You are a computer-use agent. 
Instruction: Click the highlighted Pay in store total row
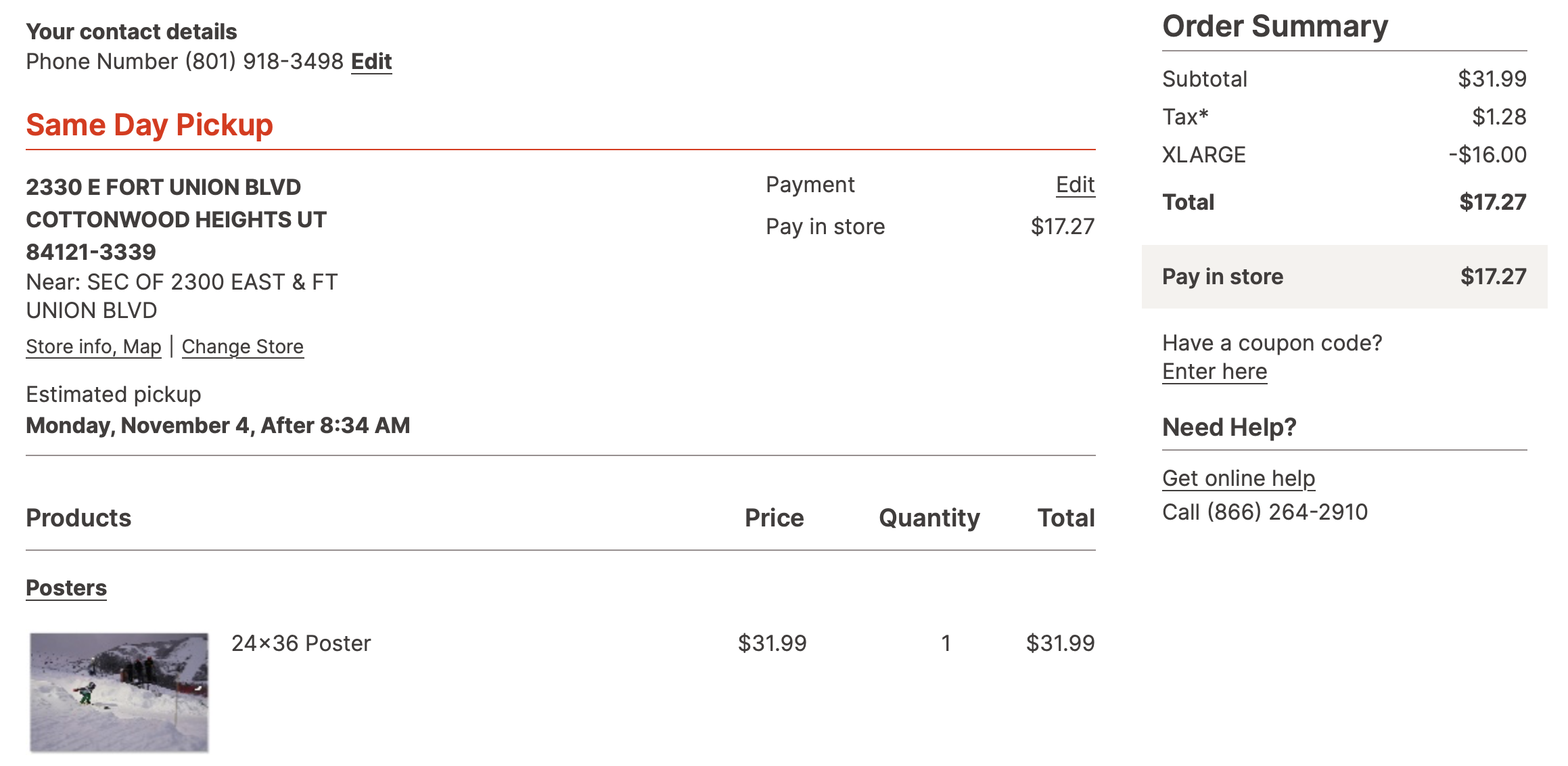pyautogui.click(x=1343, y=277)
